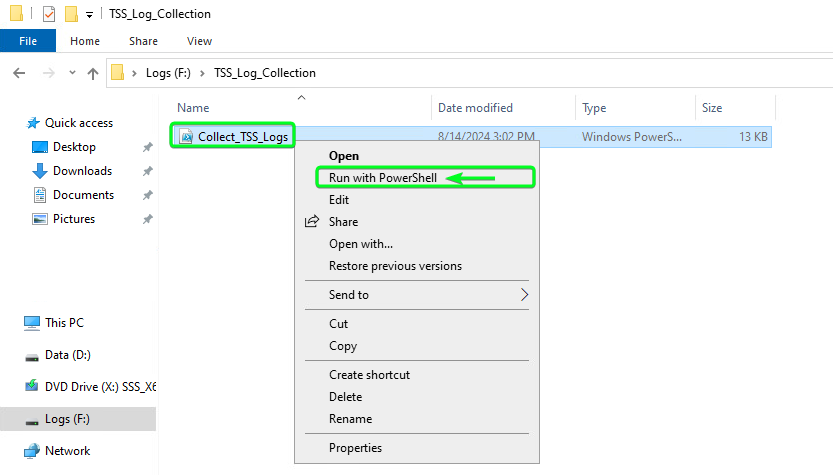Viewport: 833px width, 475px height.
Task: Choose Run with PowerShell from context menu
Action: tap(382, 177)
